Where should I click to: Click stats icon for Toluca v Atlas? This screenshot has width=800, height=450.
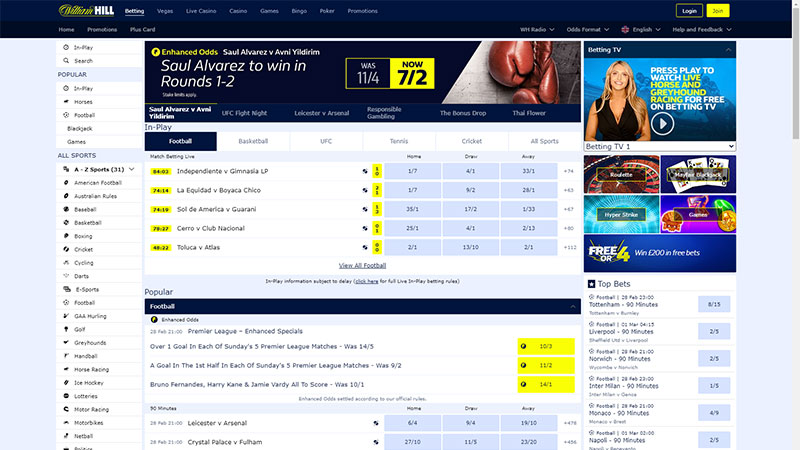click(x=365, y=247)
